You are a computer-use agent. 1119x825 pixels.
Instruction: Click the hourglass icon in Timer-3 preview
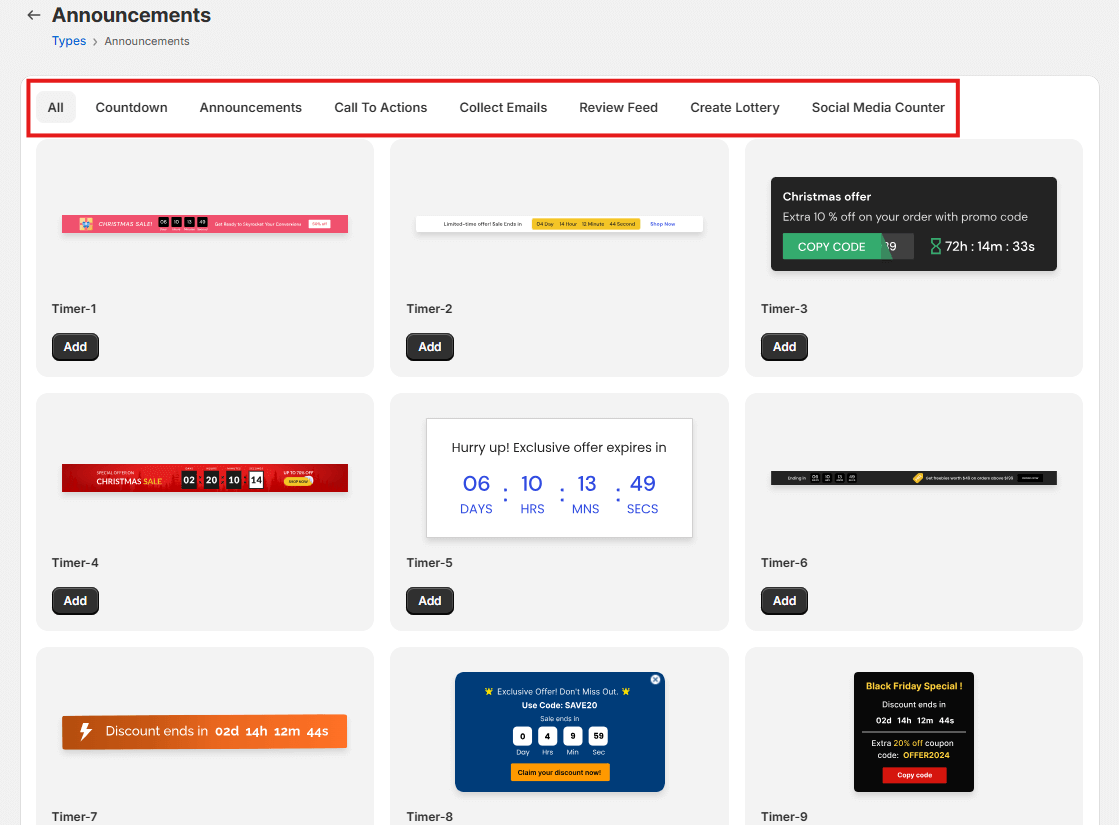936,246
